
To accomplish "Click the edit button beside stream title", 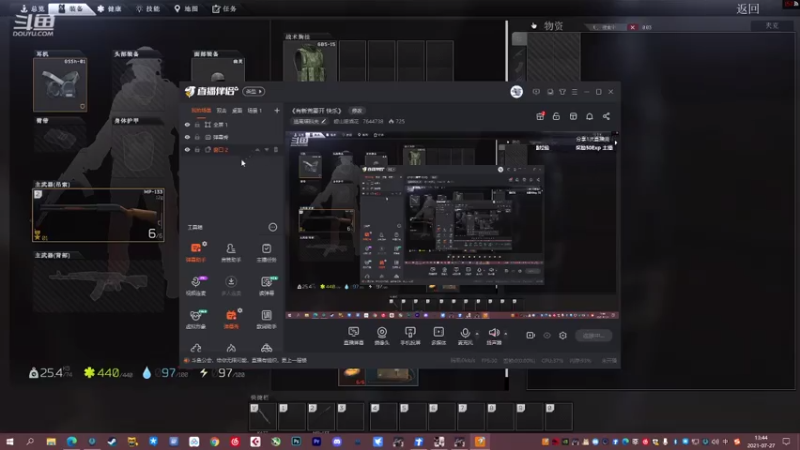I will 357,111.
